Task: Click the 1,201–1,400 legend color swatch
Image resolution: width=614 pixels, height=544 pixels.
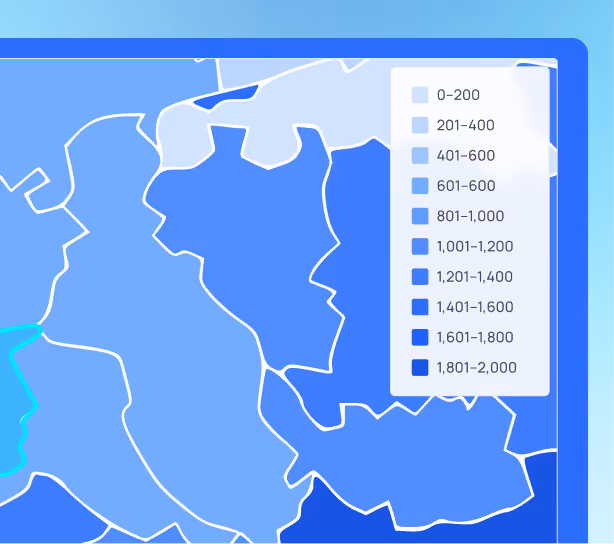Action: pyautogui.click(x=420, y=277)
